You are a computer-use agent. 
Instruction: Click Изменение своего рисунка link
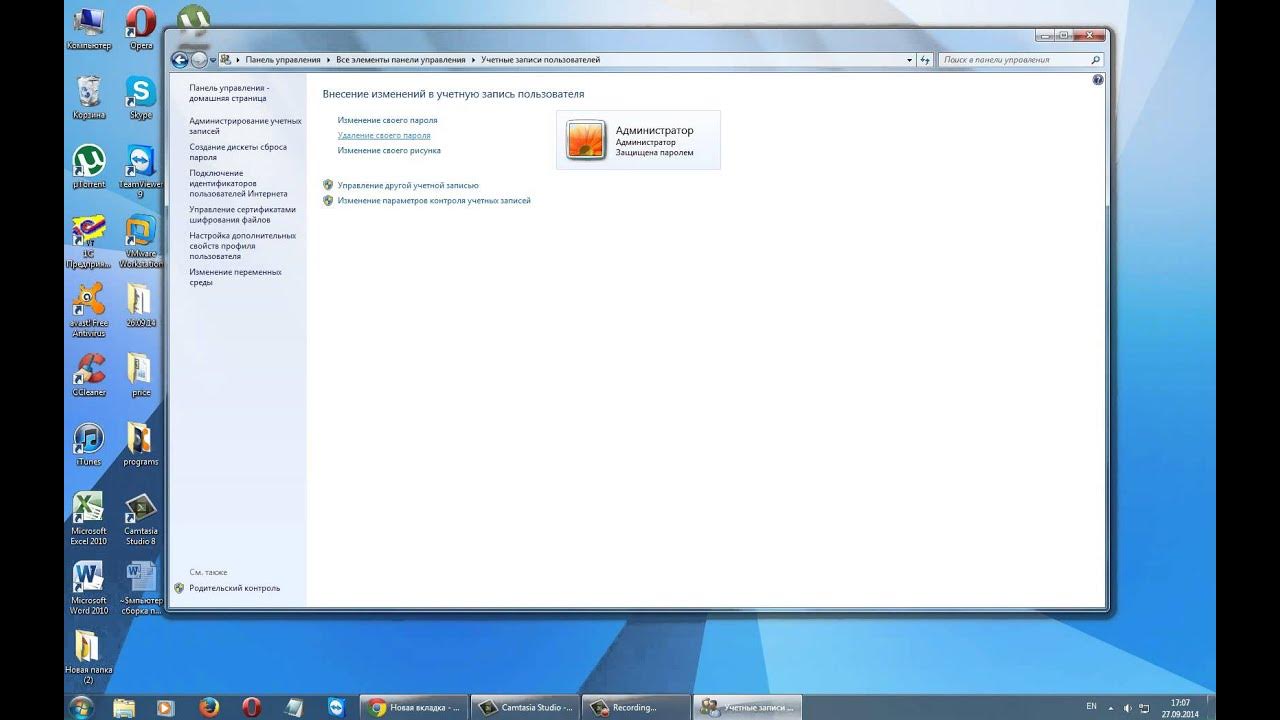tap(389, 150)
